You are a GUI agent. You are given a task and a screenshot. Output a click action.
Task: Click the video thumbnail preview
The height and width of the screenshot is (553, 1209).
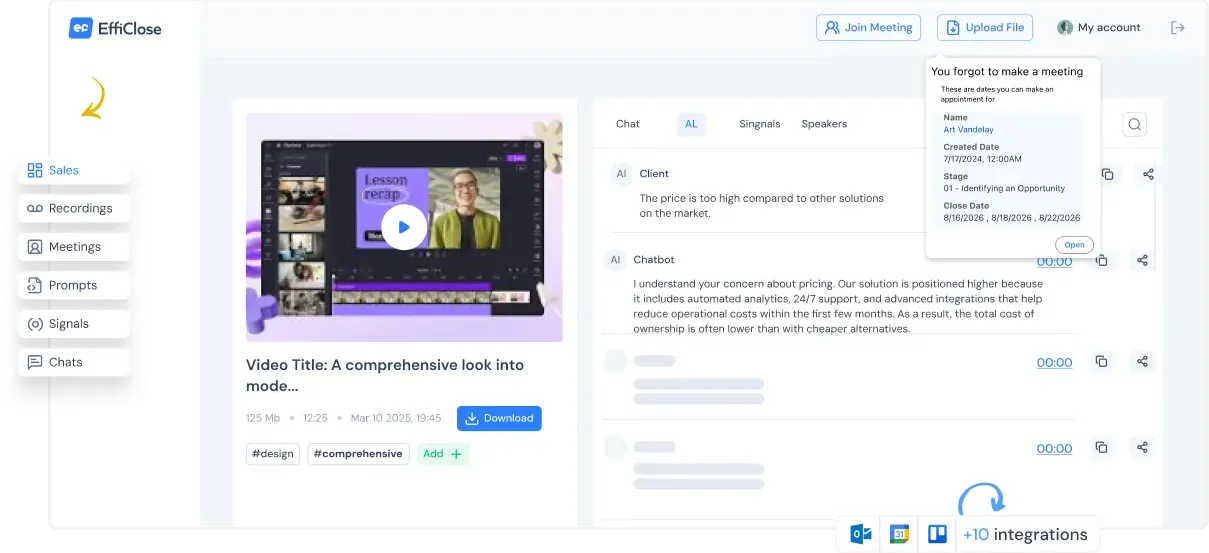(x=404, y=227)
